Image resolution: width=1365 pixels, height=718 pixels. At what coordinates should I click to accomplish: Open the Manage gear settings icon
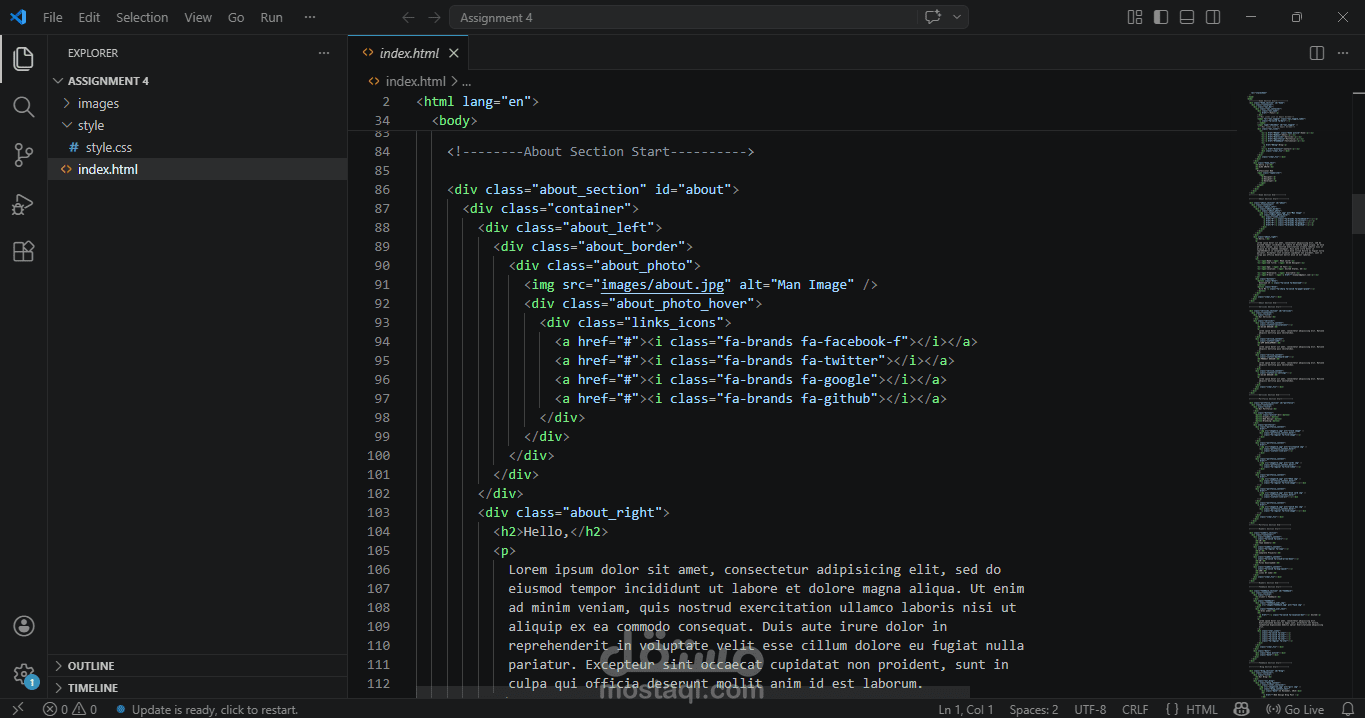tap(23, 674)
